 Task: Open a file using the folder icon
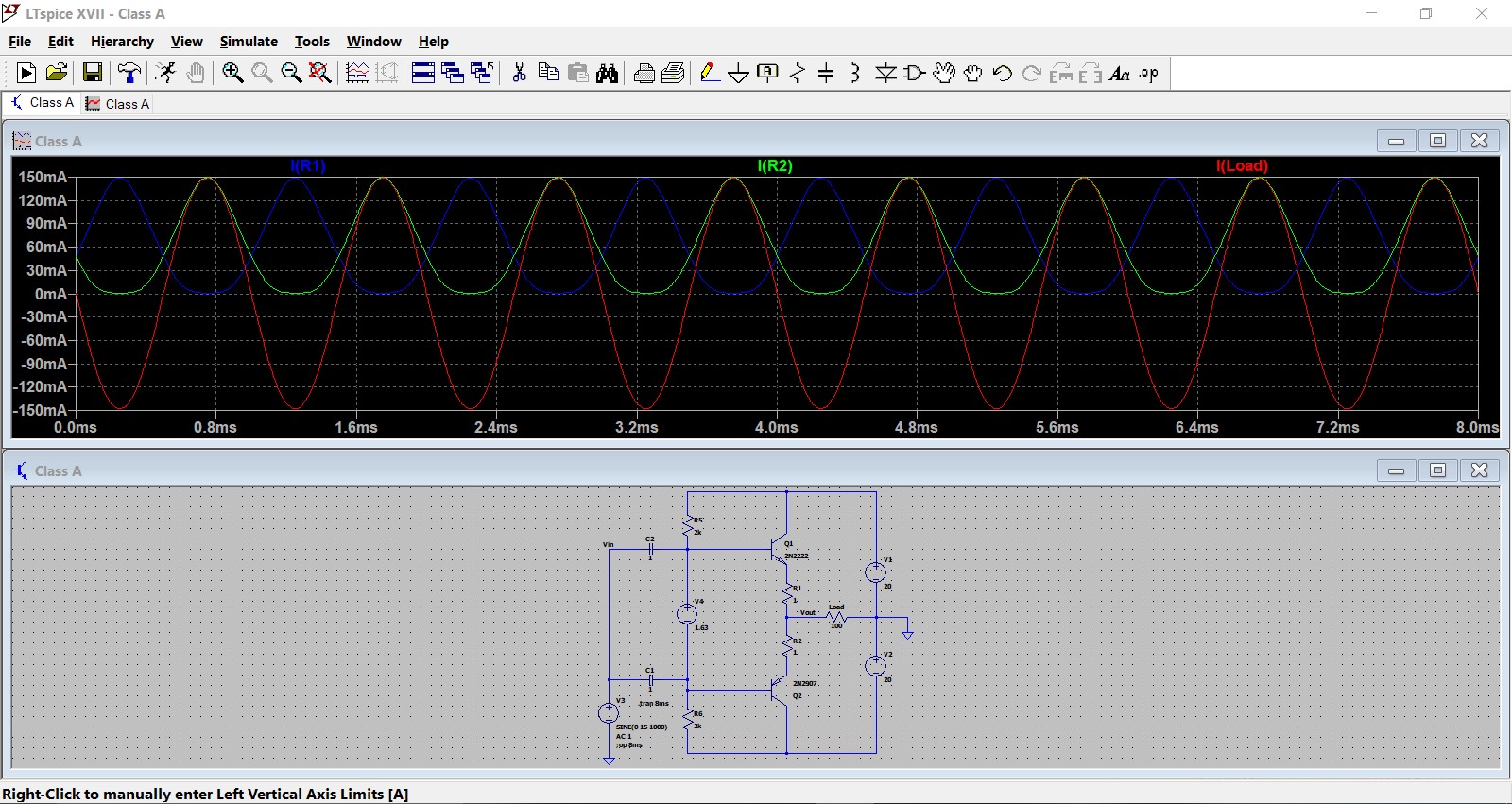coord(57,73)
